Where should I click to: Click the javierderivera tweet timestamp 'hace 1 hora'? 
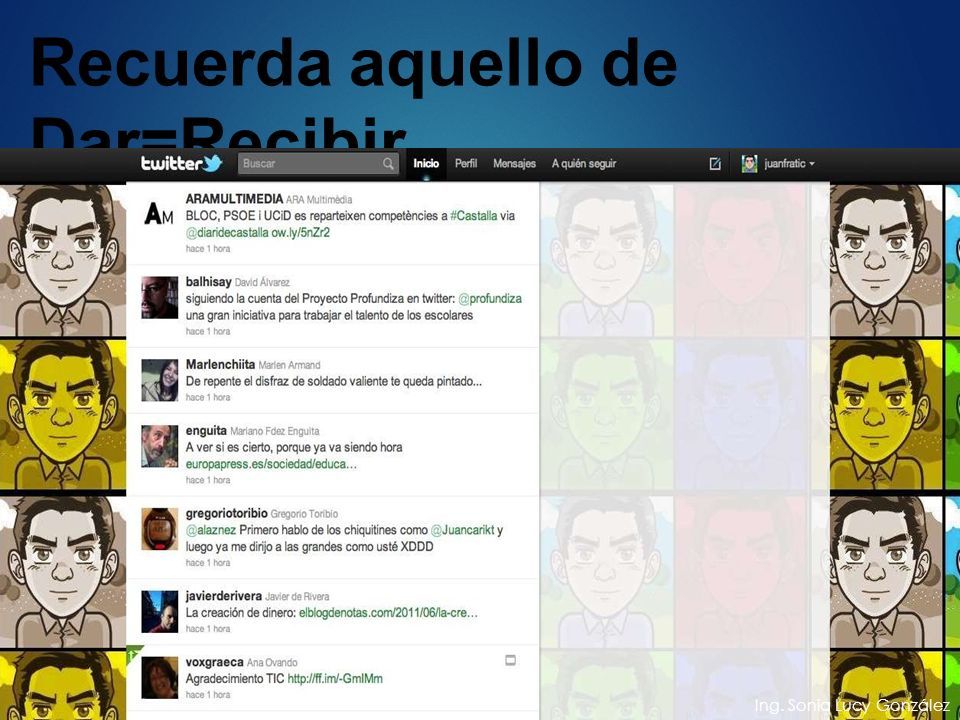pos(208,629)
